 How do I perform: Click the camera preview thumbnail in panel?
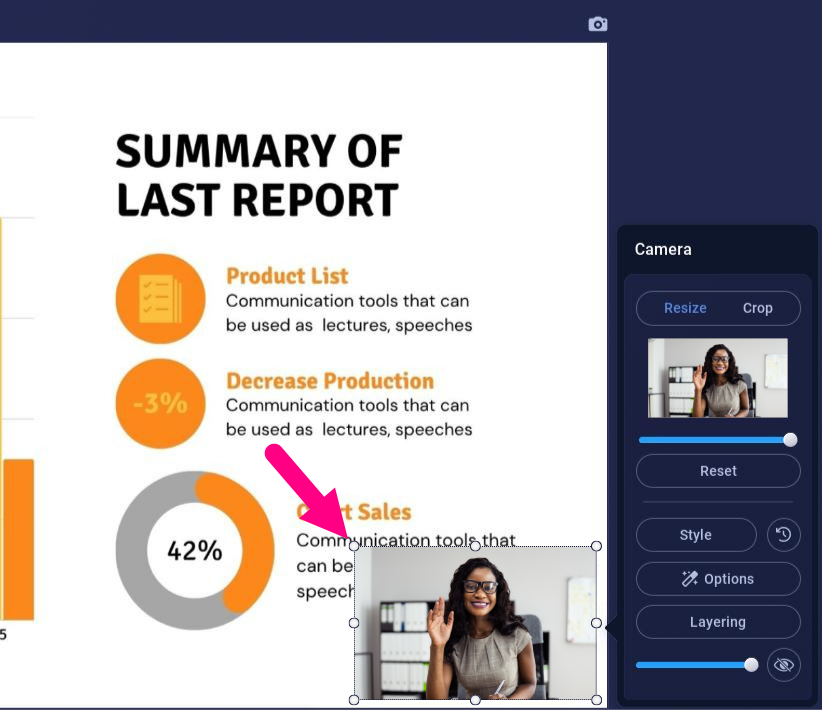[717, 378]
